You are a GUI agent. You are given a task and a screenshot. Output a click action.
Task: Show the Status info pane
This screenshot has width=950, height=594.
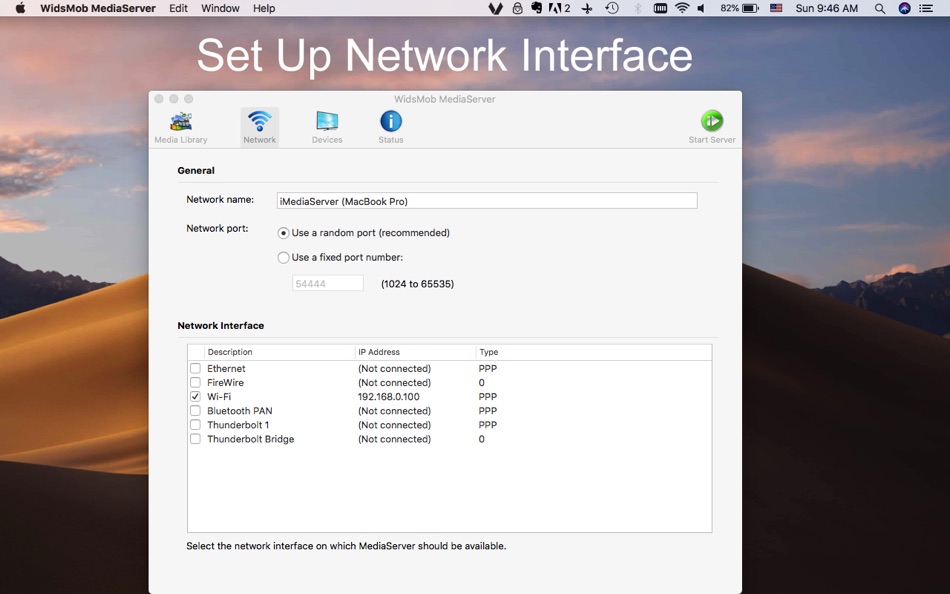point(391,128)
